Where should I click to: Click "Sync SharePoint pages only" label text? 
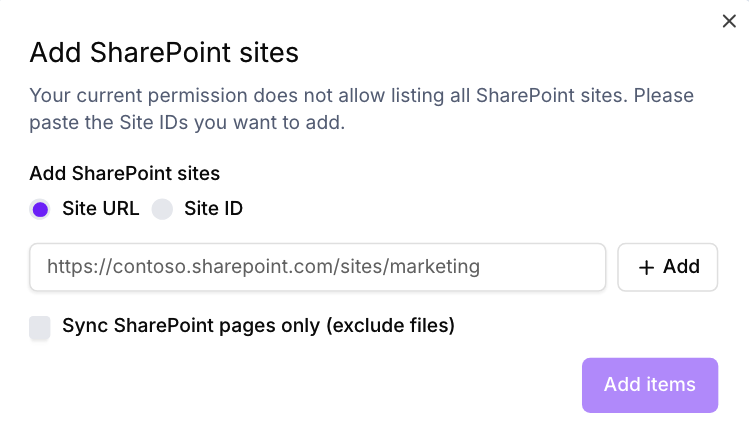click(x=197, y=325)
